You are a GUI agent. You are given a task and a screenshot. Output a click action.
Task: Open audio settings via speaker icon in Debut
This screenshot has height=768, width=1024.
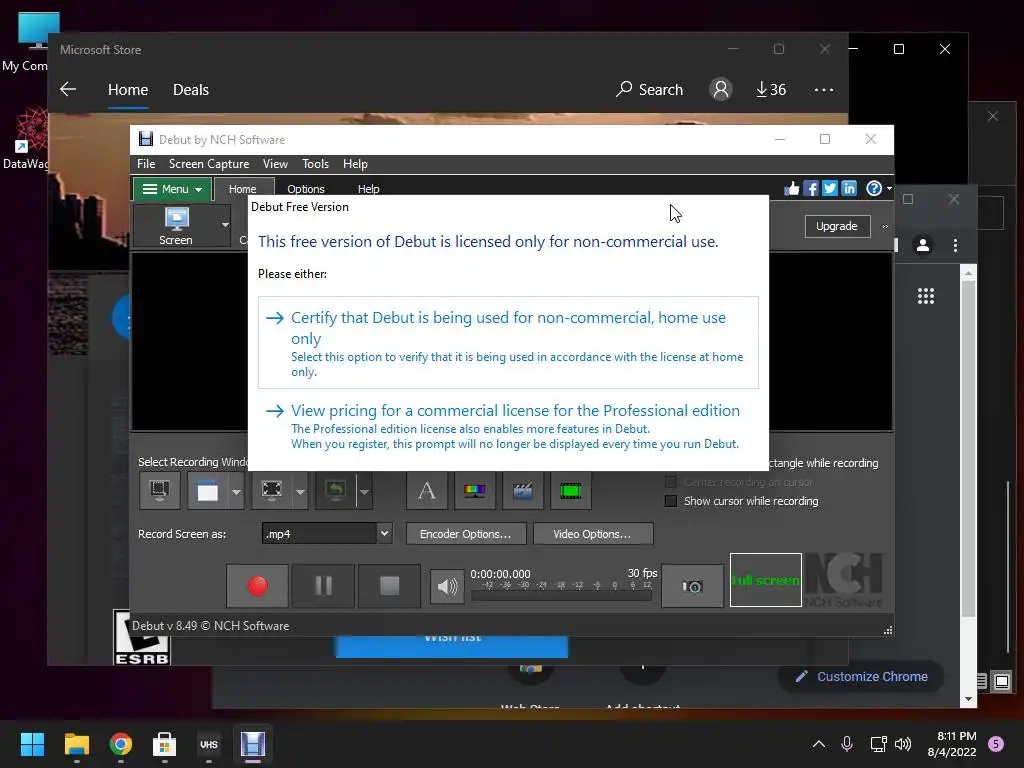[447, 586]
